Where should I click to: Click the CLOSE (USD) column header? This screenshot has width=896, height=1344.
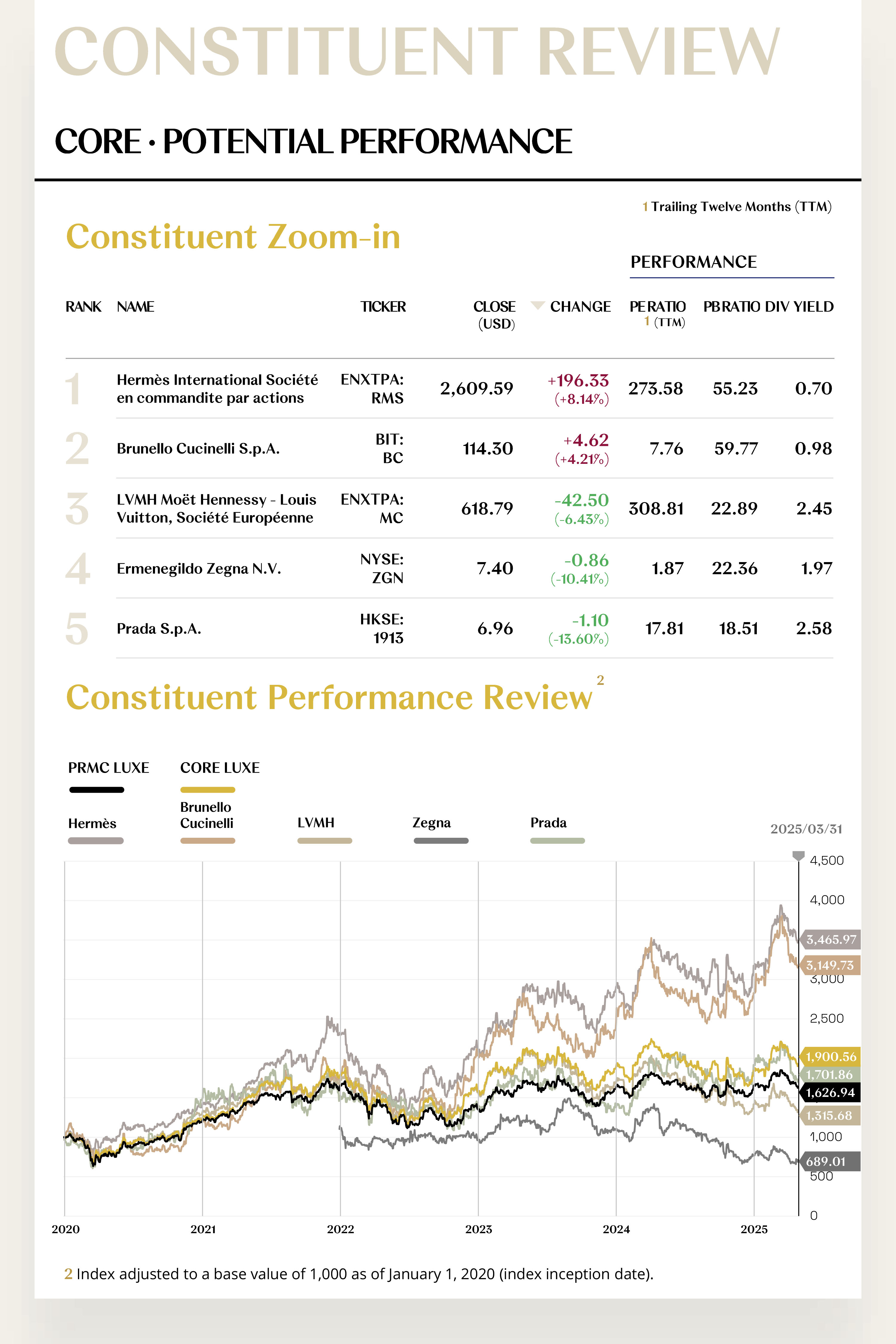495,314
